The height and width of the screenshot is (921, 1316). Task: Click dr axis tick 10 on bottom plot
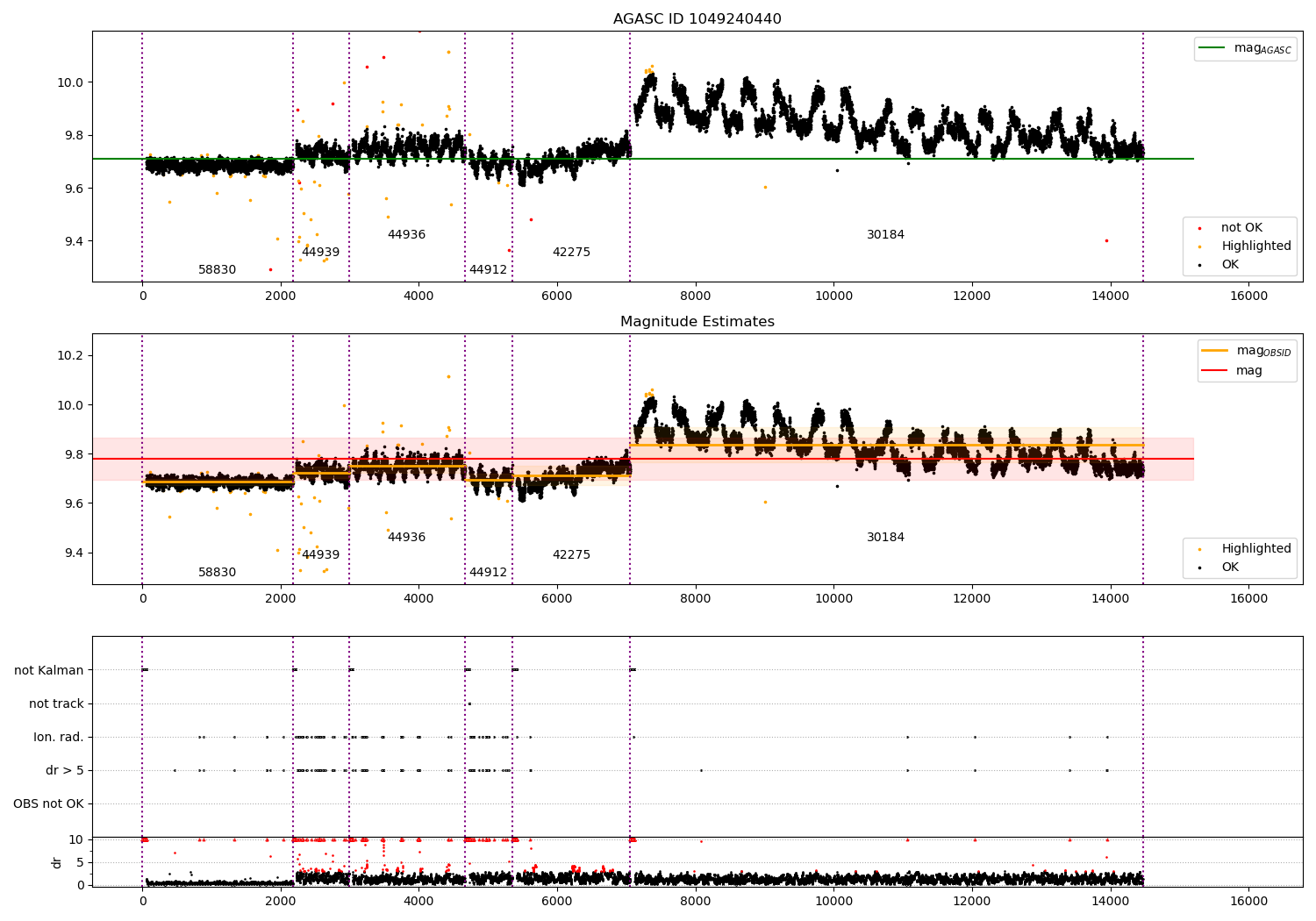[77, 840]
